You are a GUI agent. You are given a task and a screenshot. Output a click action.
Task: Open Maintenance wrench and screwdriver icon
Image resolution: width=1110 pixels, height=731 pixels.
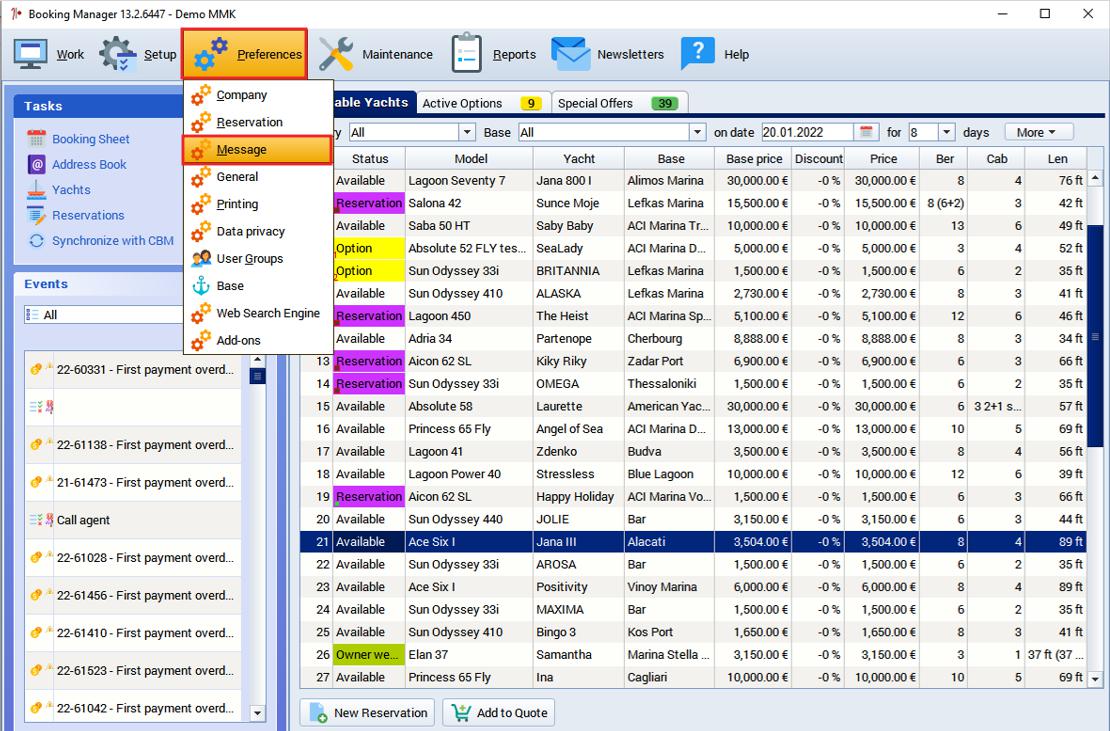coord(336,54)
